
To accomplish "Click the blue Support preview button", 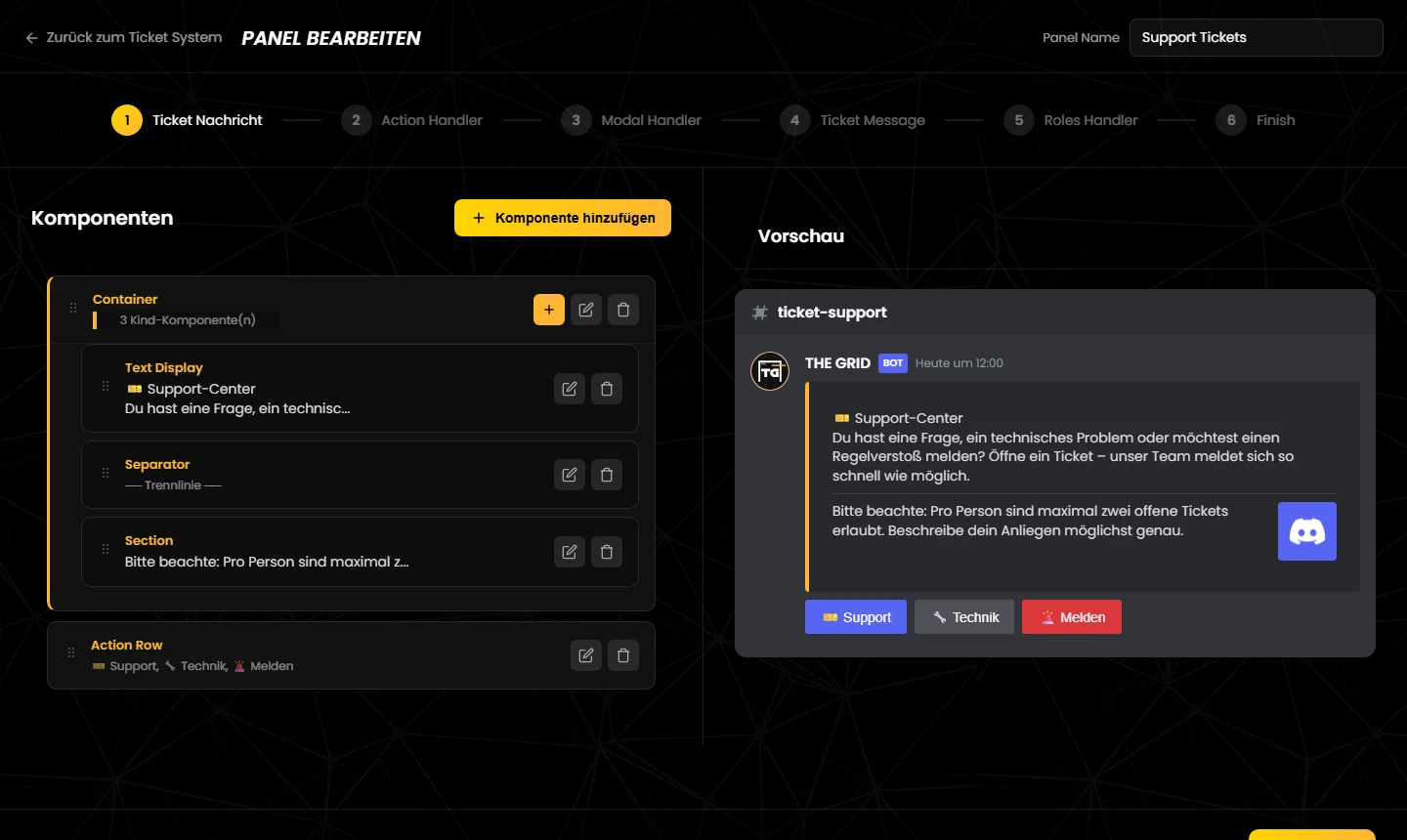I will [856, 617].
